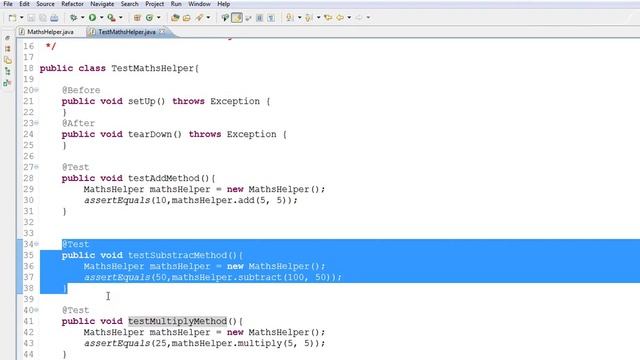The height and width of the screenshot is (360, 640).
Task: Open the second brown sidebar view icon
Action: coord(7,49)
